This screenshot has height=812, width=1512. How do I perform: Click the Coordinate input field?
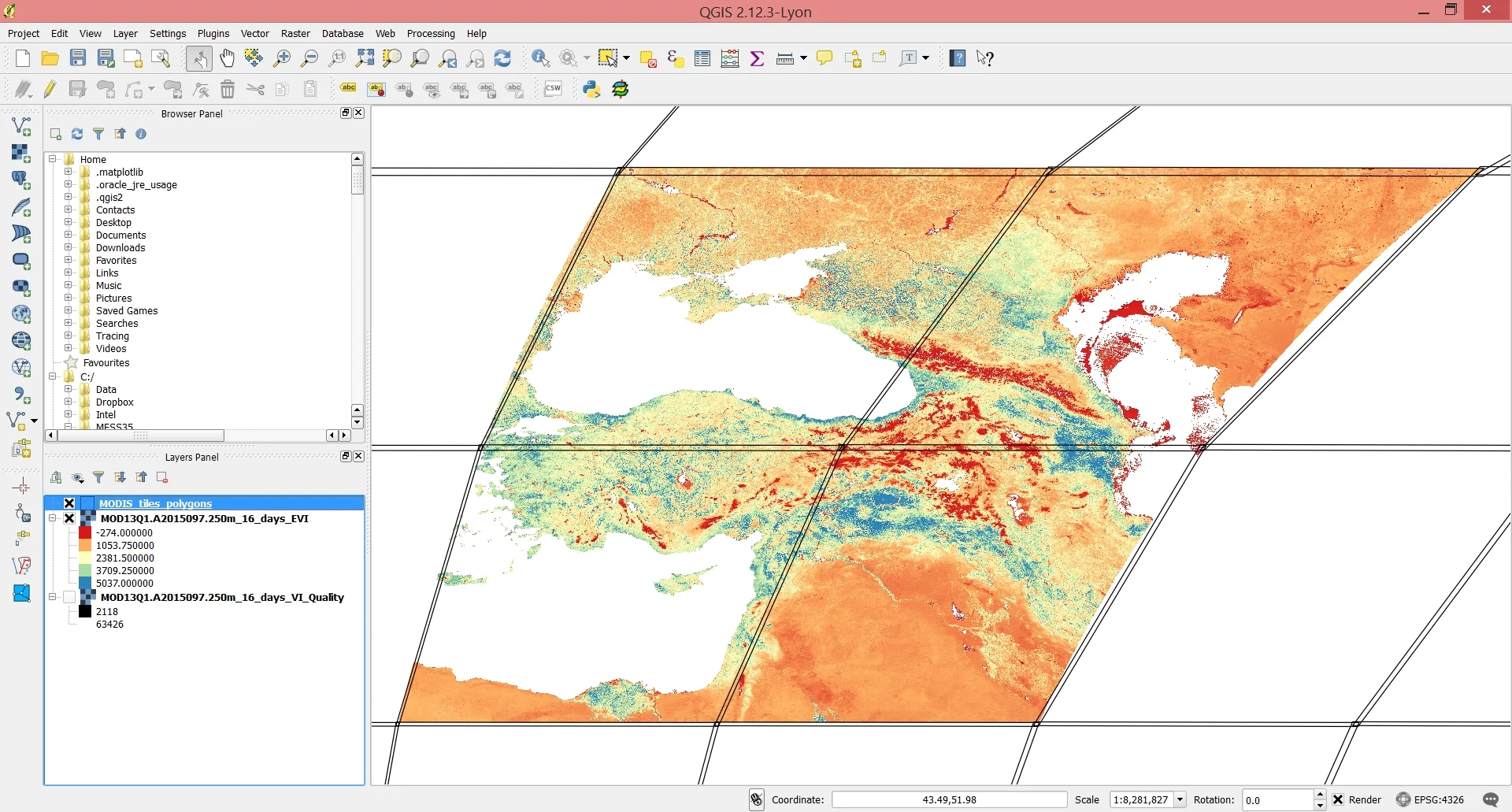tap(949, 799)
